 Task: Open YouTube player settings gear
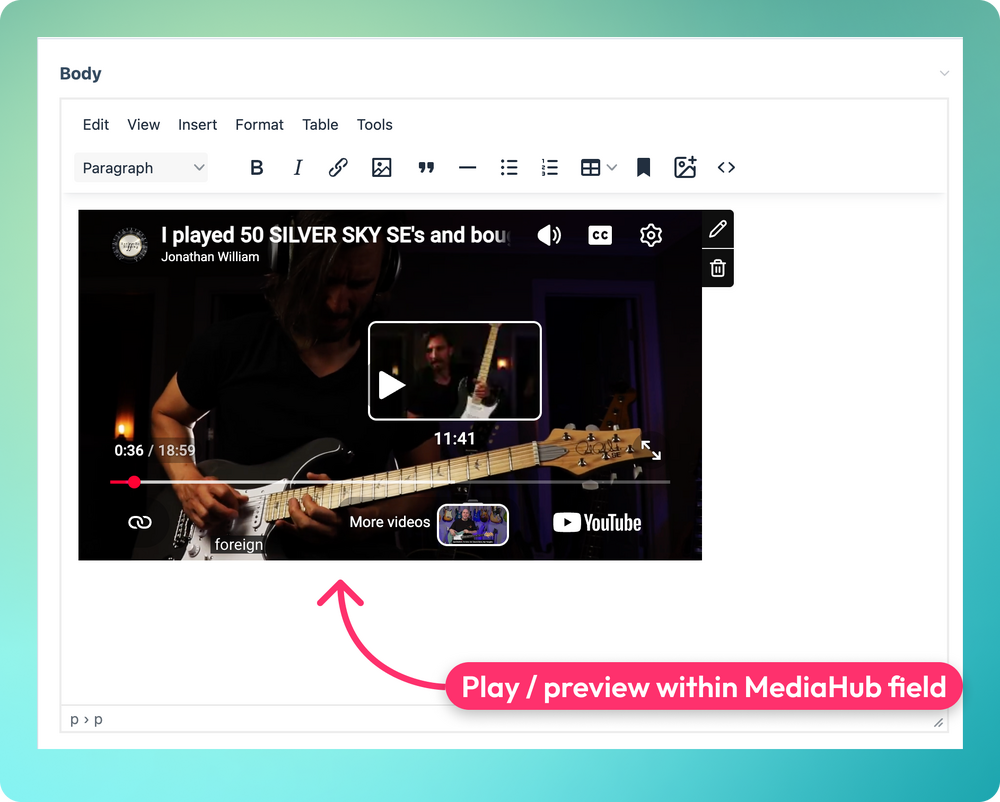(x=651, y=235)
